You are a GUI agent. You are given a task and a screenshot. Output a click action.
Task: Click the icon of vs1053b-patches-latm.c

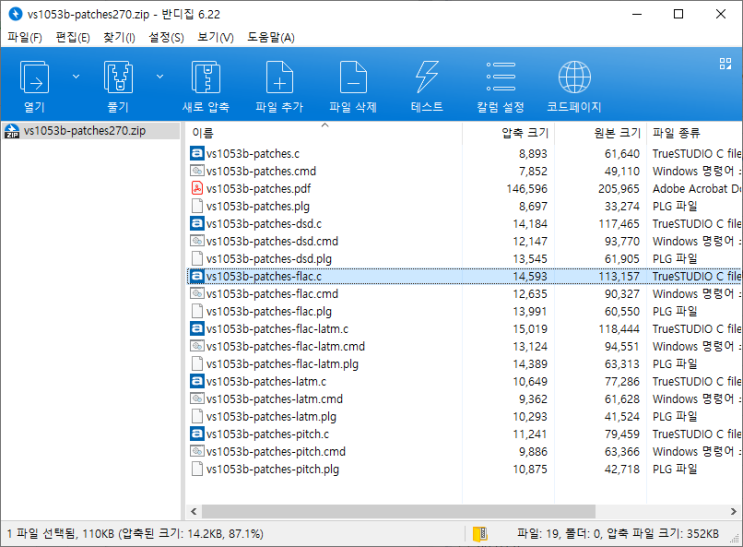tap(197, 381)
